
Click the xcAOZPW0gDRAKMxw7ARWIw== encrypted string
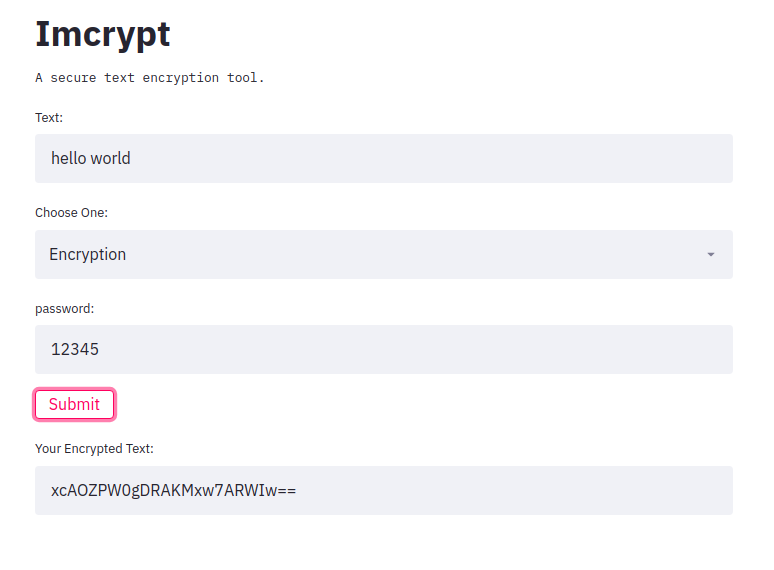click(x=173, y=491)
